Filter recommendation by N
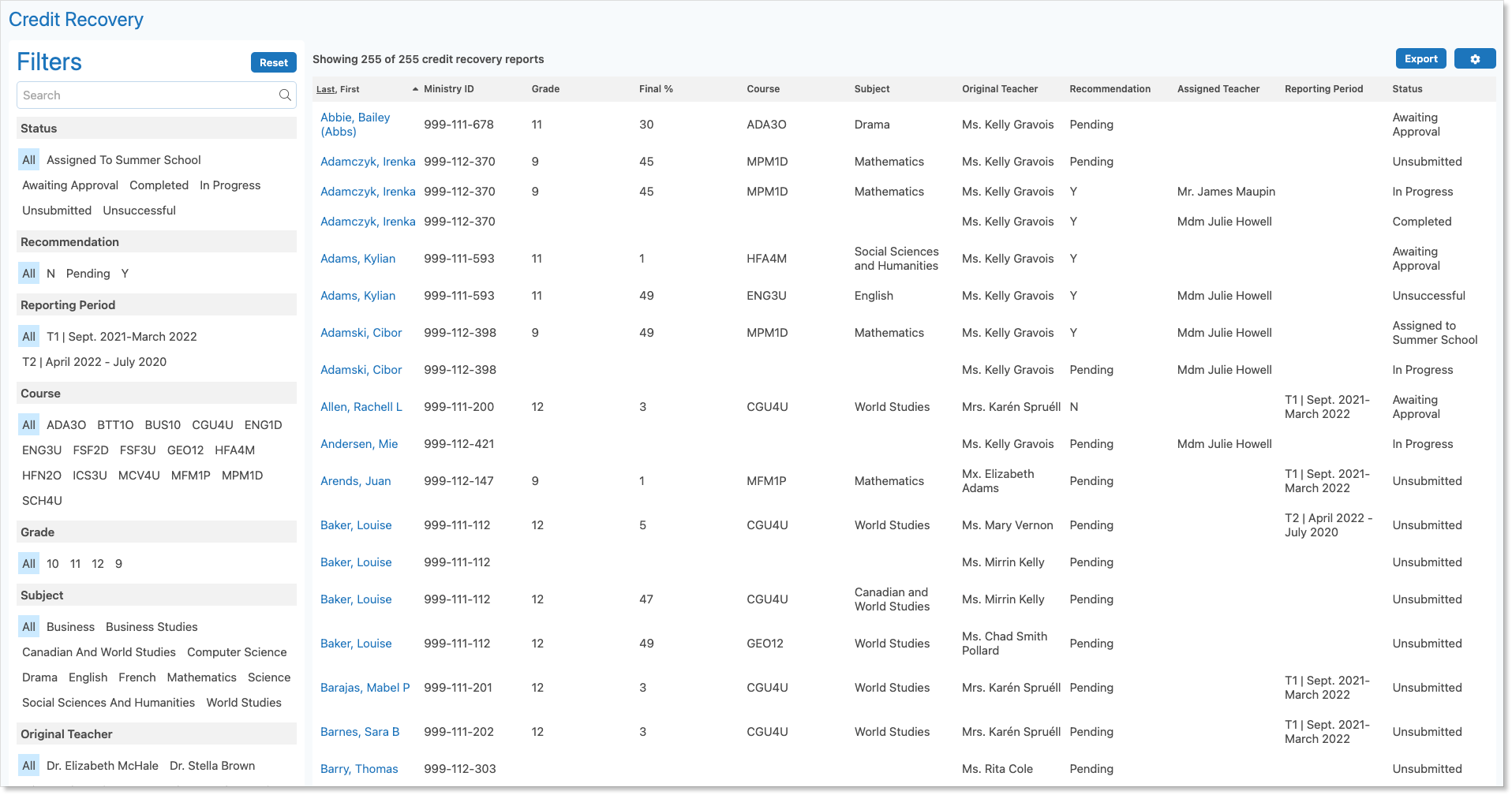The width and height of the screenshot is (1512, 795). point(51,274)
